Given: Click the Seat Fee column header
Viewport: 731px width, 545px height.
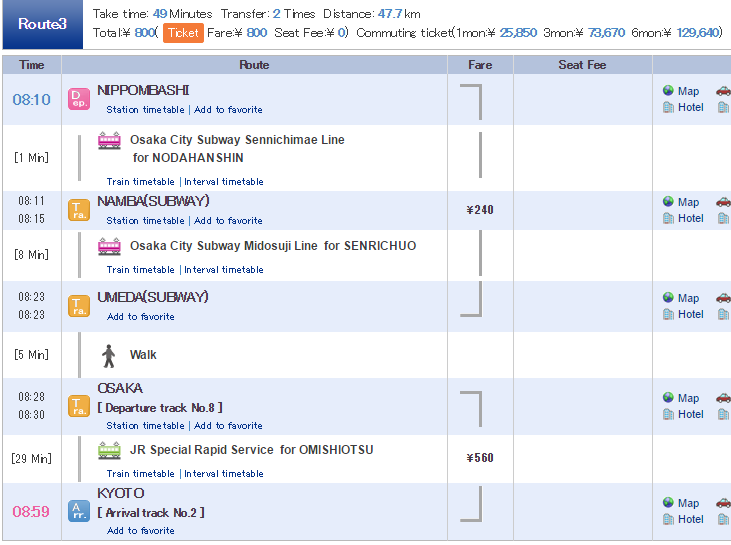Looking at the screenshot, I should pyautogui.click(x=582, y=65).
